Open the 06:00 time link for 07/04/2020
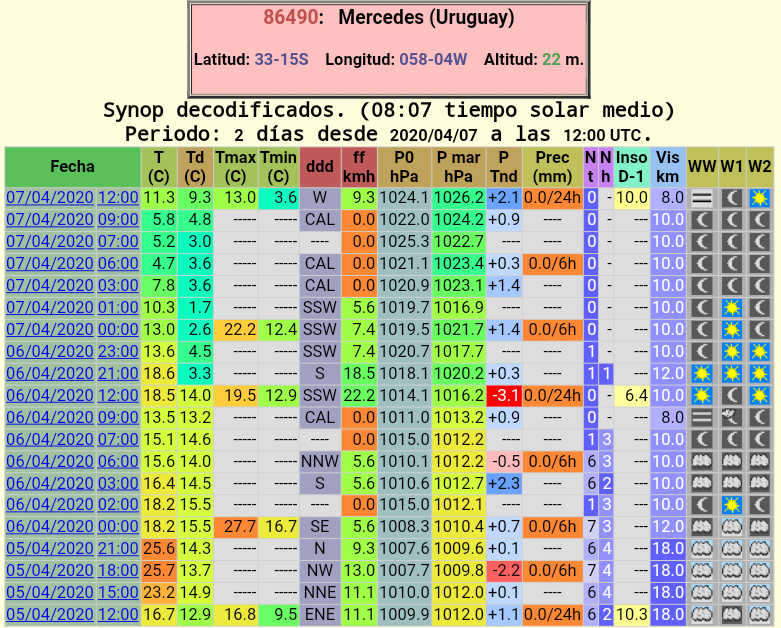This screenshot has height=628, width=781. [x=118, y=263]
